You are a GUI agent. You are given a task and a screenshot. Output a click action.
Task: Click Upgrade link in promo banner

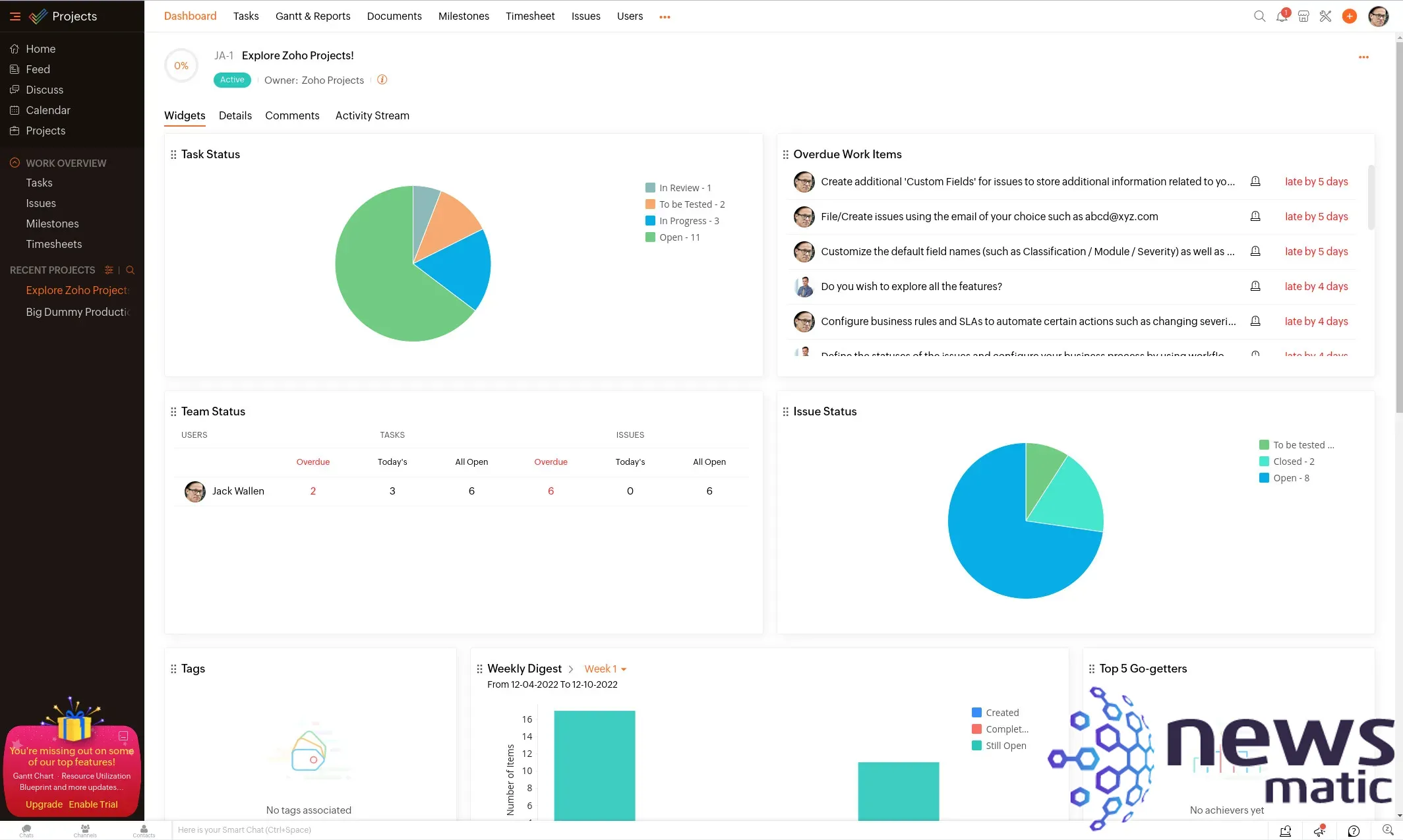pos(44,804)
